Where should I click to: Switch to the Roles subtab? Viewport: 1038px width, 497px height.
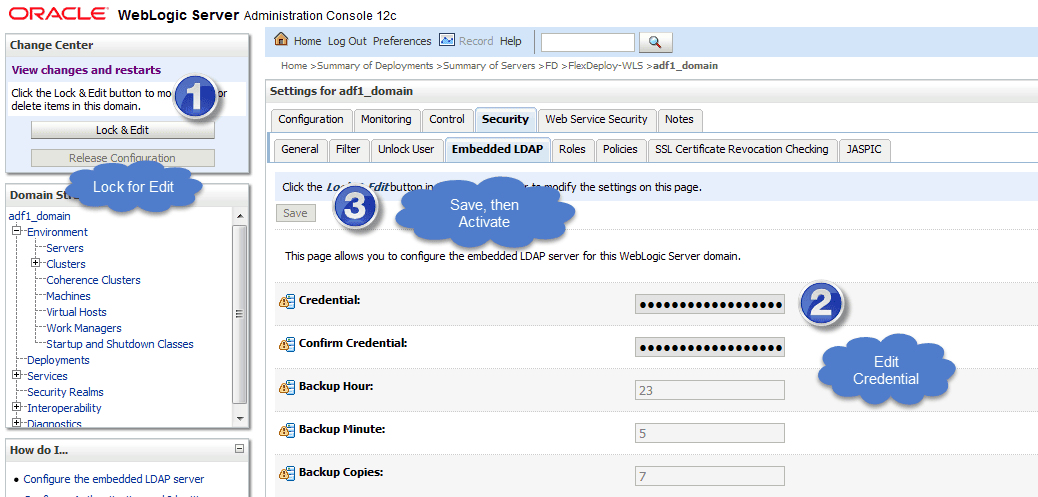tap(572, 150)
